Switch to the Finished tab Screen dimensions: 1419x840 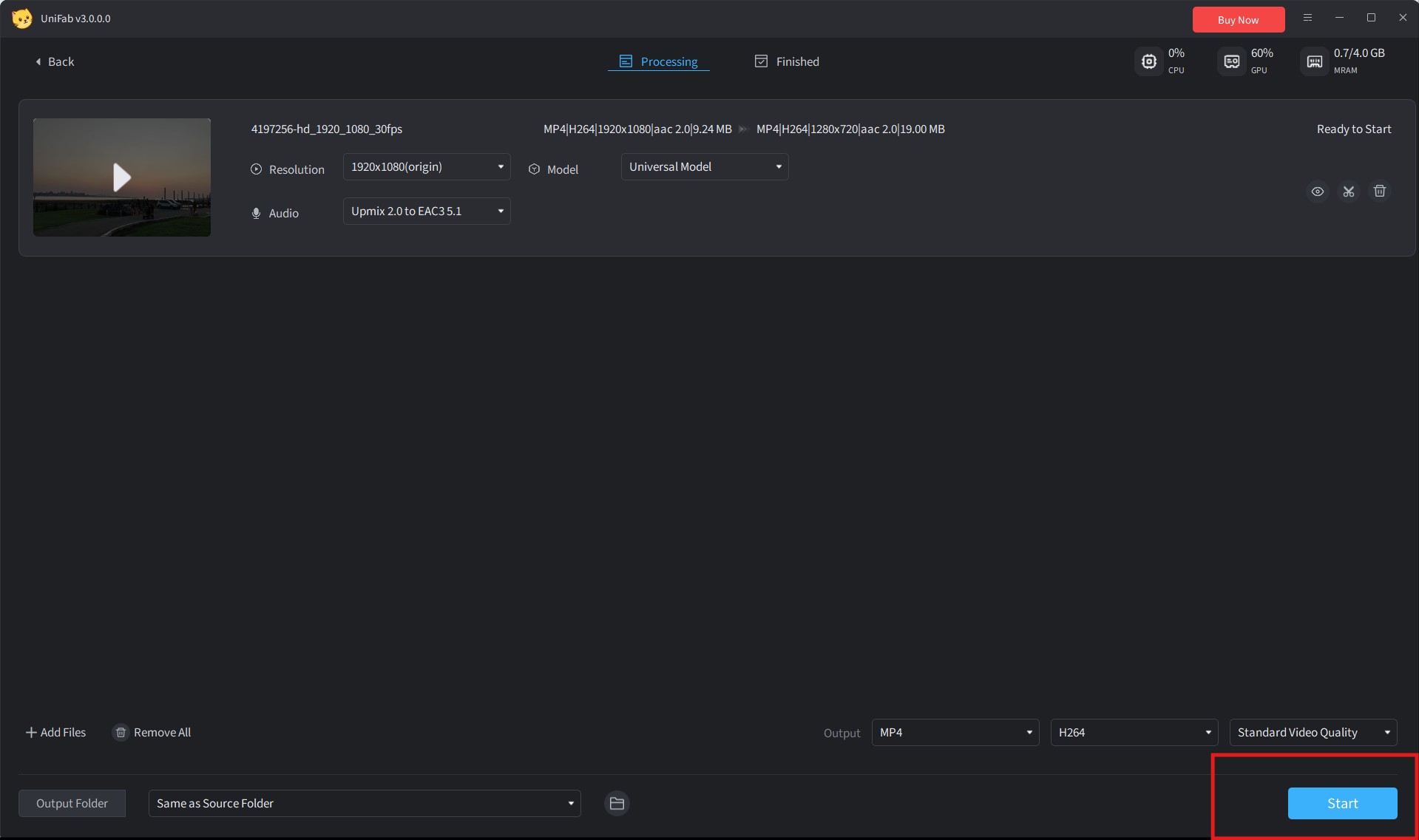click(x=787, y=61)
